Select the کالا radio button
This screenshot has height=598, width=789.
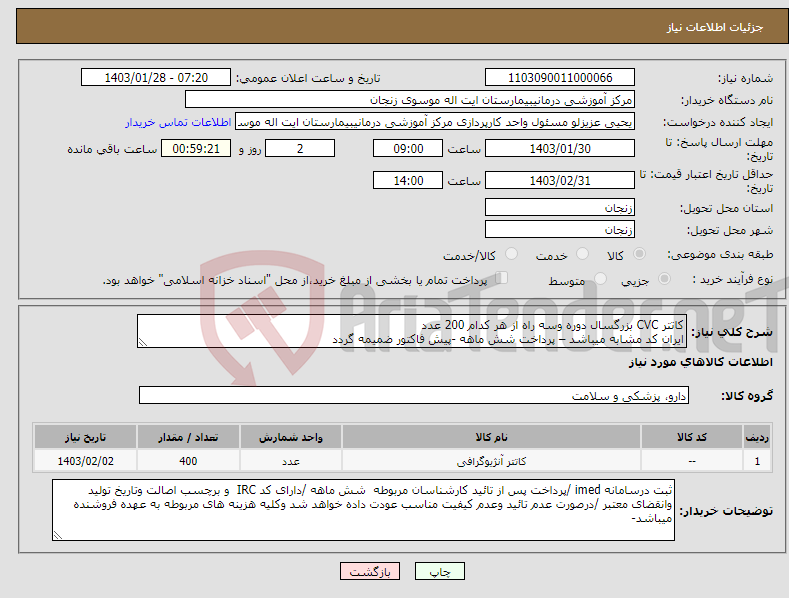point(640,254)
